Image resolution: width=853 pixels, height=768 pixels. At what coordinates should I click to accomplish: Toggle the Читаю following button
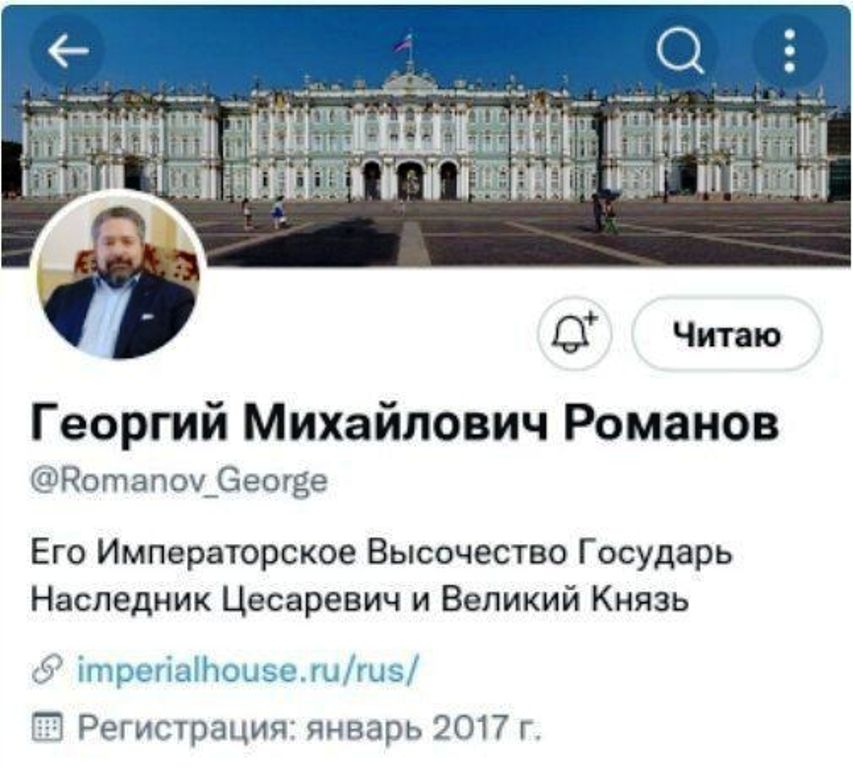(x=727, y=333)
